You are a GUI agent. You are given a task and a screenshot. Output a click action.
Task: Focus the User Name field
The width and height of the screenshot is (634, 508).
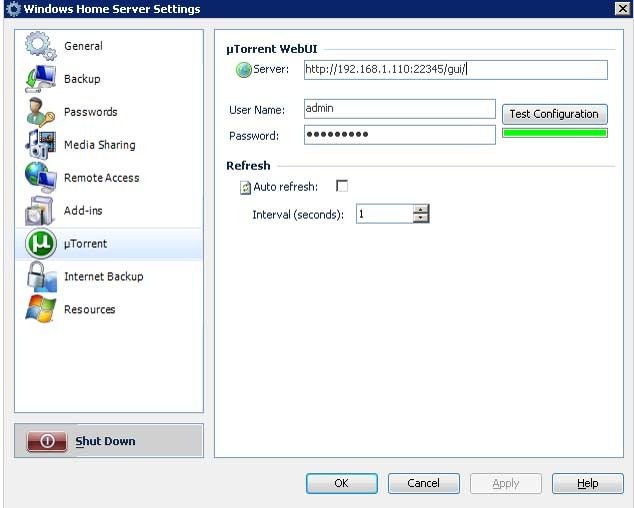[399, 109]
